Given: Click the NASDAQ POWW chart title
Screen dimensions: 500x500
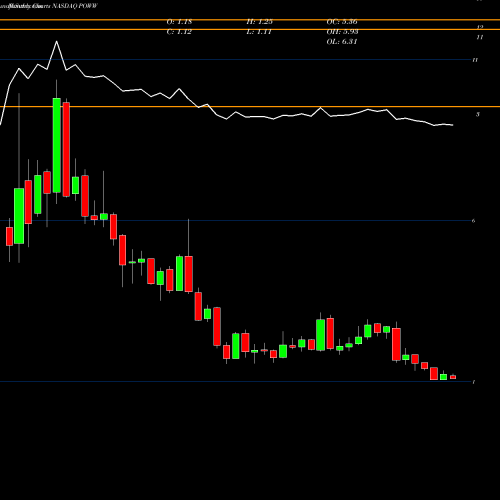Looking at the screenshot, I should coord(75,6).
